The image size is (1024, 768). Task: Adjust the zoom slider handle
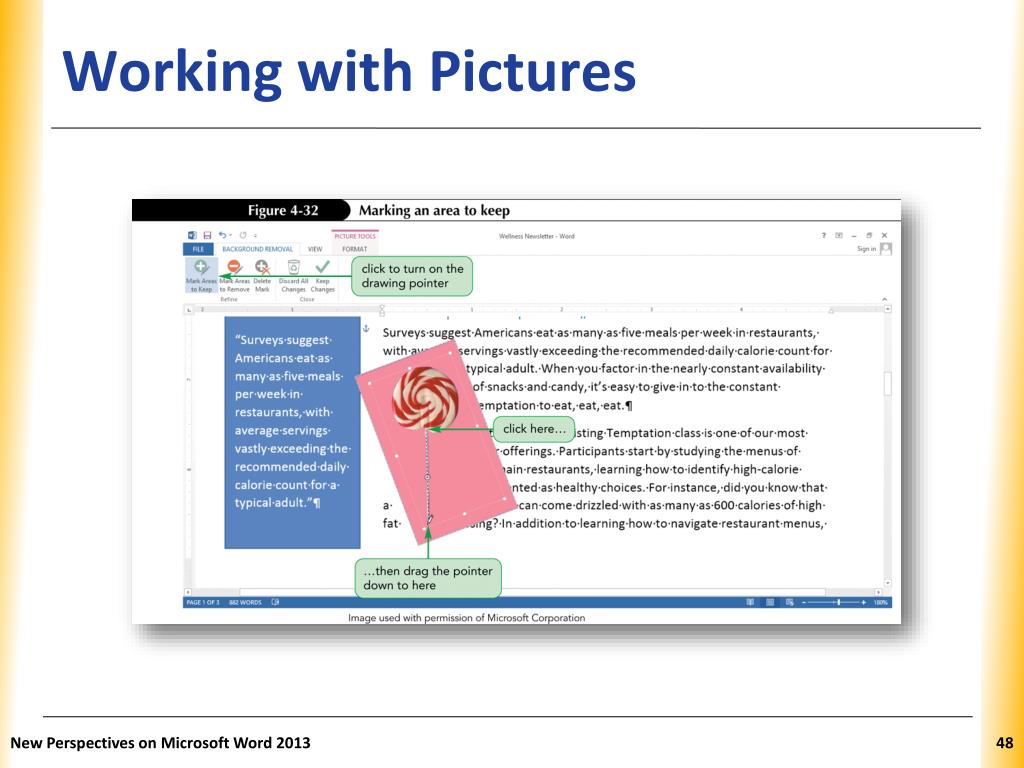coord(839,602)
